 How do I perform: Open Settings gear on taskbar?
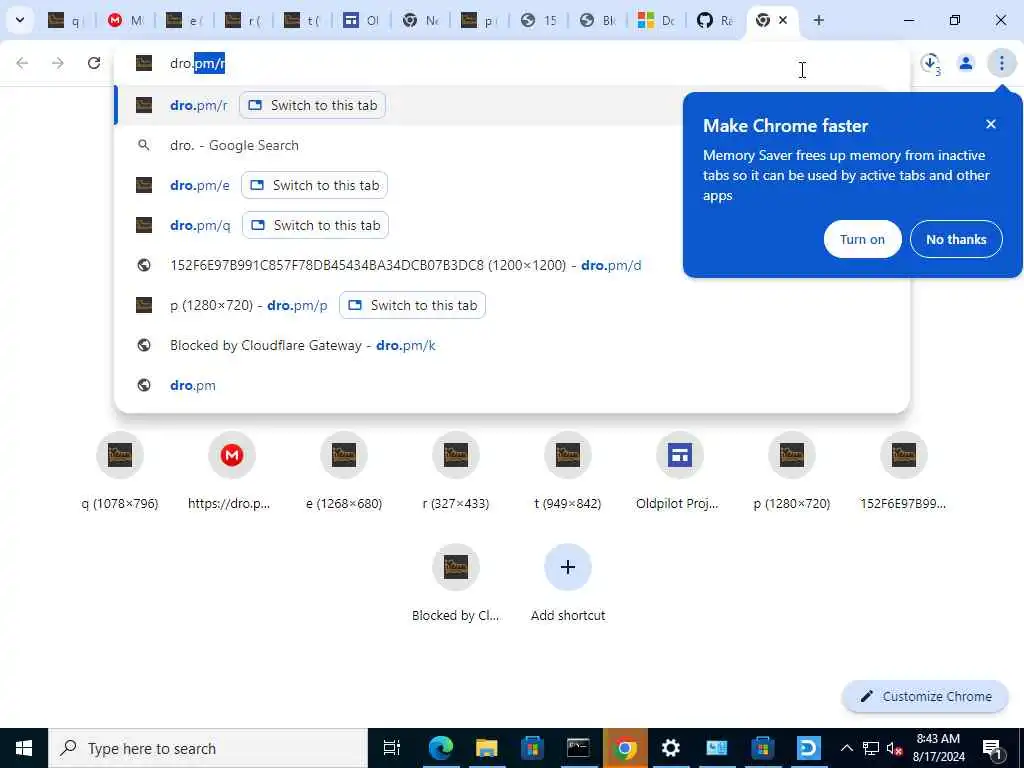pos(671,748)
